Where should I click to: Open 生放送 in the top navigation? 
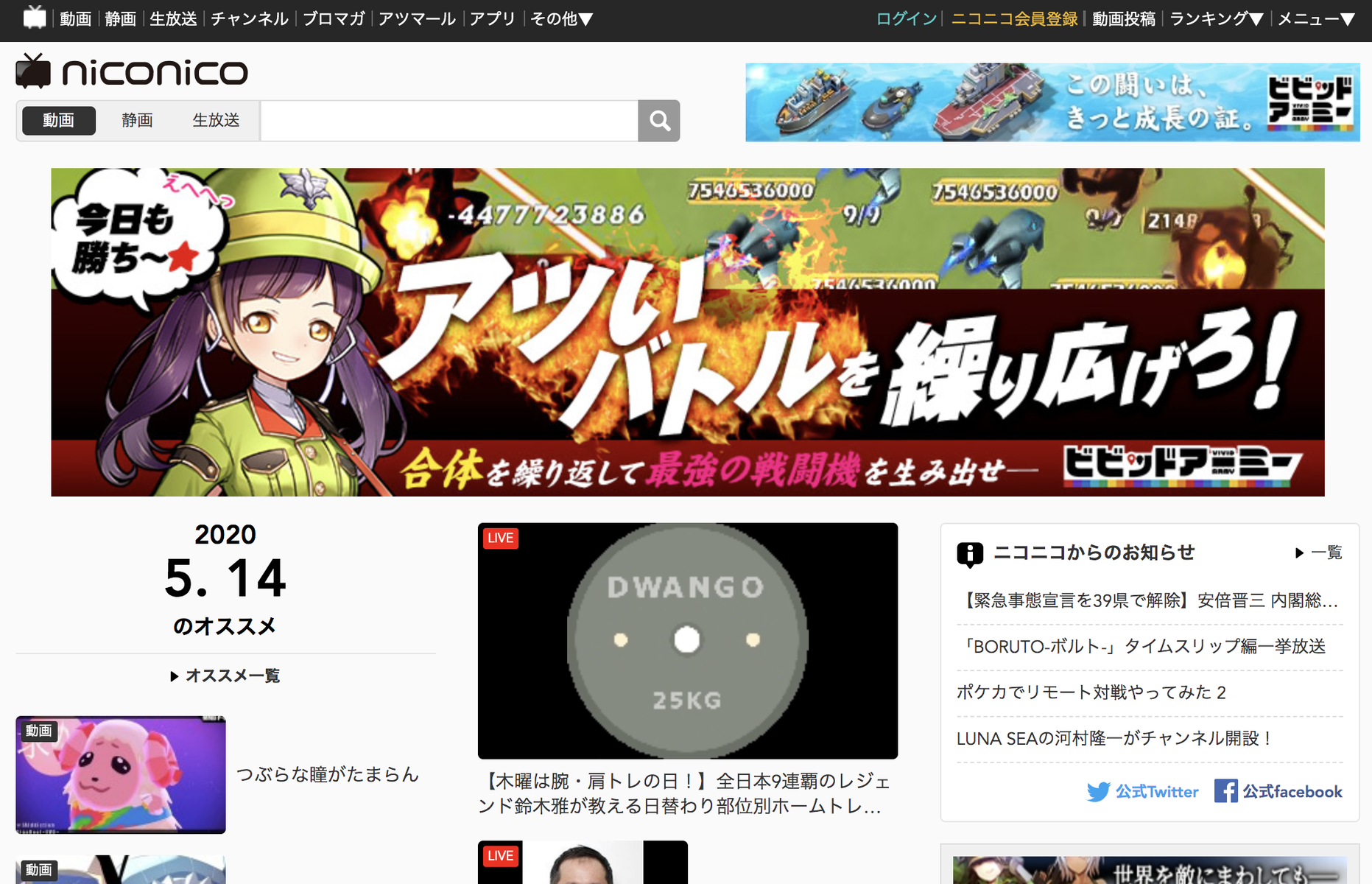(173, 18)
